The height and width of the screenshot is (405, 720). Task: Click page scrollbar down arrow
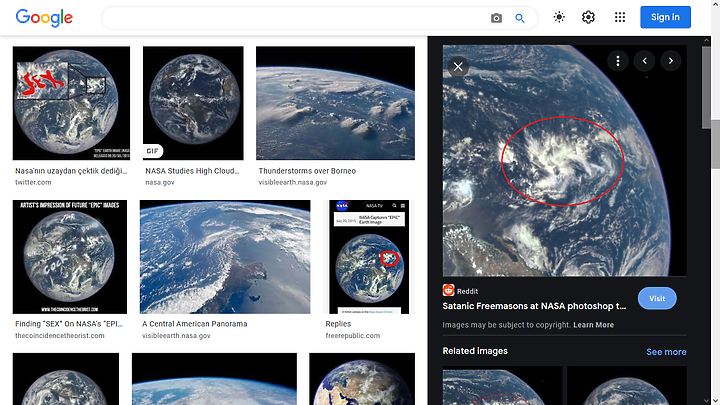pyautogui.click(x=716, y=401)
